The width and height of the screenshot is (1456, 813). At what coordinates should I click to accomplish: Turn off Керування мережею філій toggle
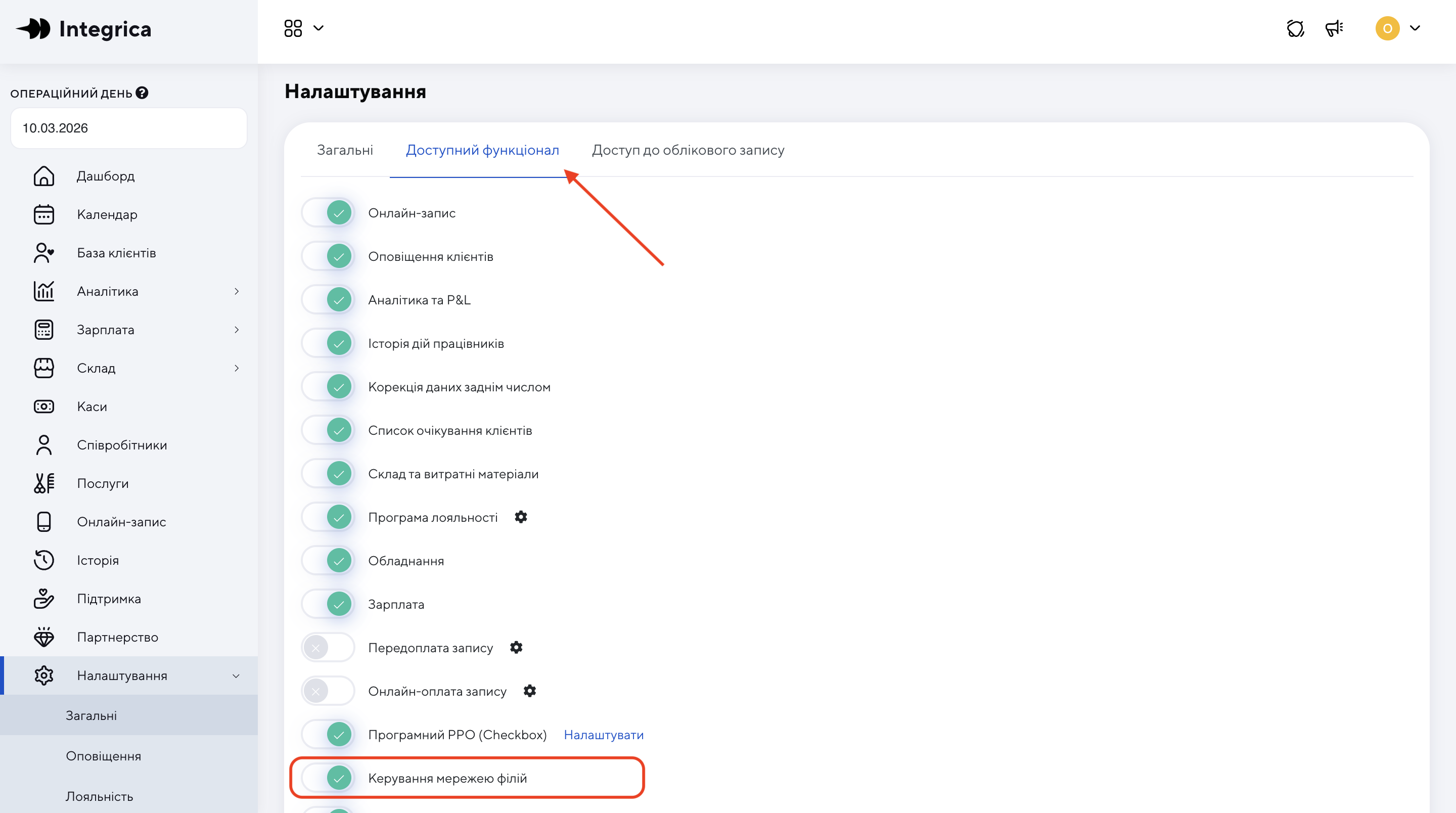click(x=329, y=778)
